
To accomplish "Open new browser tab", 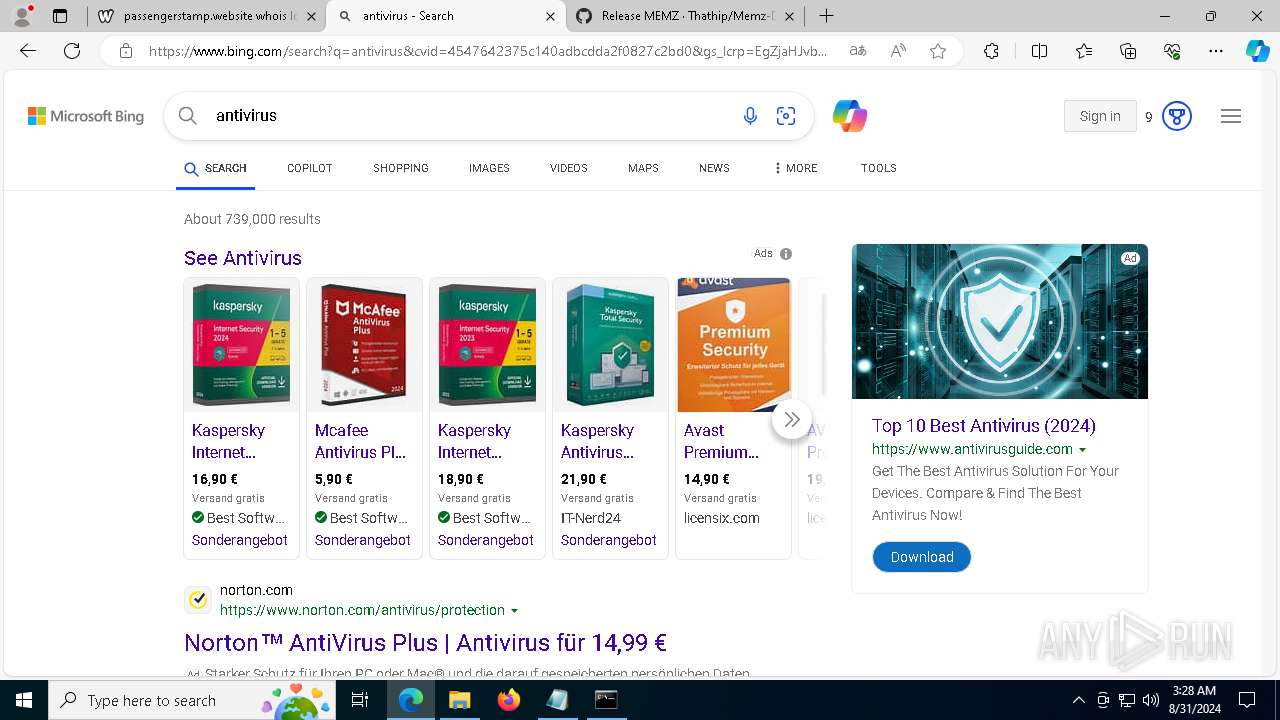I will [x=826, y=16].
